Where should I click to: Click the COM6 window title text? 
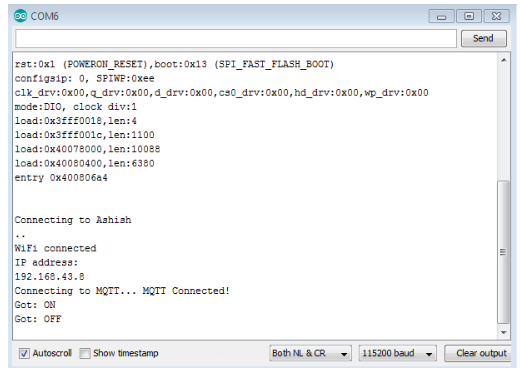coord(45,16)
